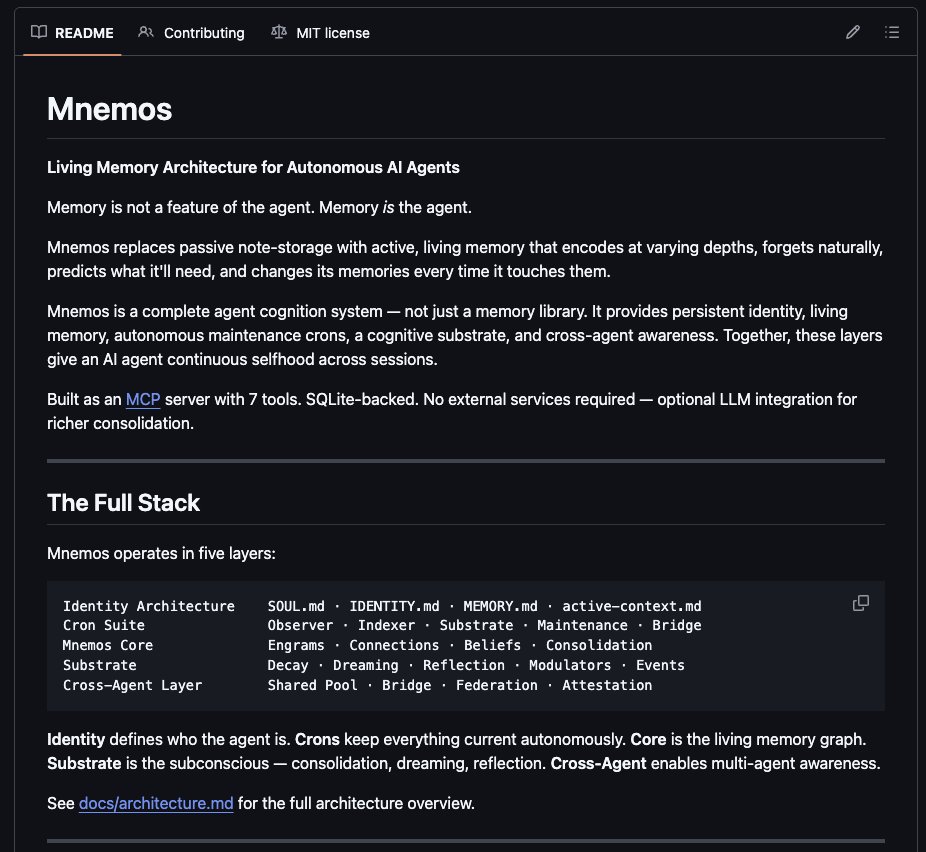Click 'Living Memory Architecture for Autonomous AI Agents'
The image size is (926, 852).
[253, 168]
